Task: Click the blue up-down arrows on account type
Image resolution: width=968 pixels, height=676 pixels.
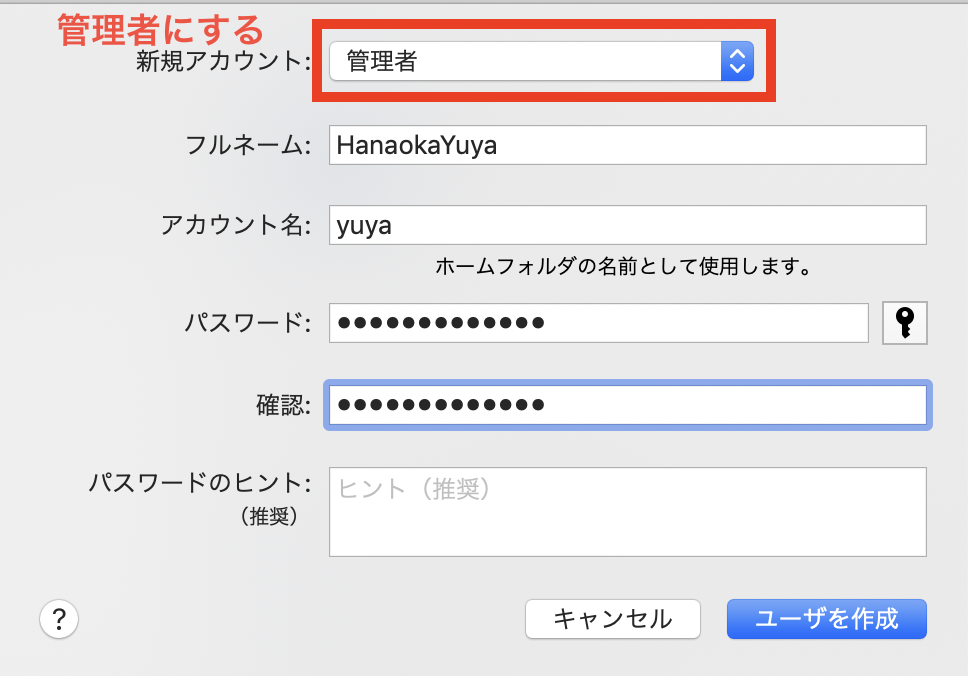Action: point(737,61)
